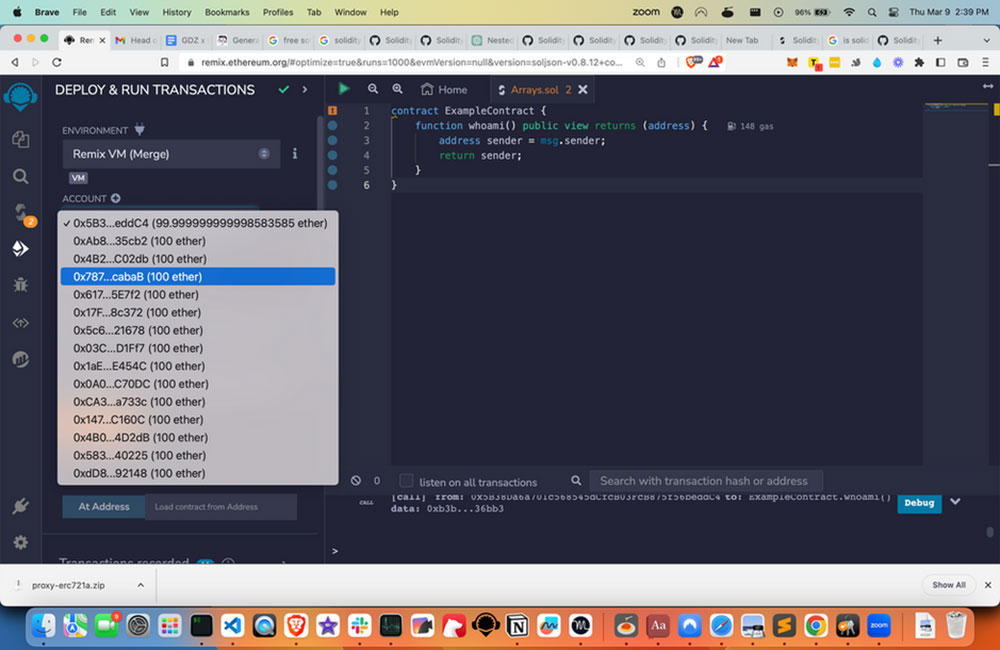Click the warning marker on line 1

[332, 110]
